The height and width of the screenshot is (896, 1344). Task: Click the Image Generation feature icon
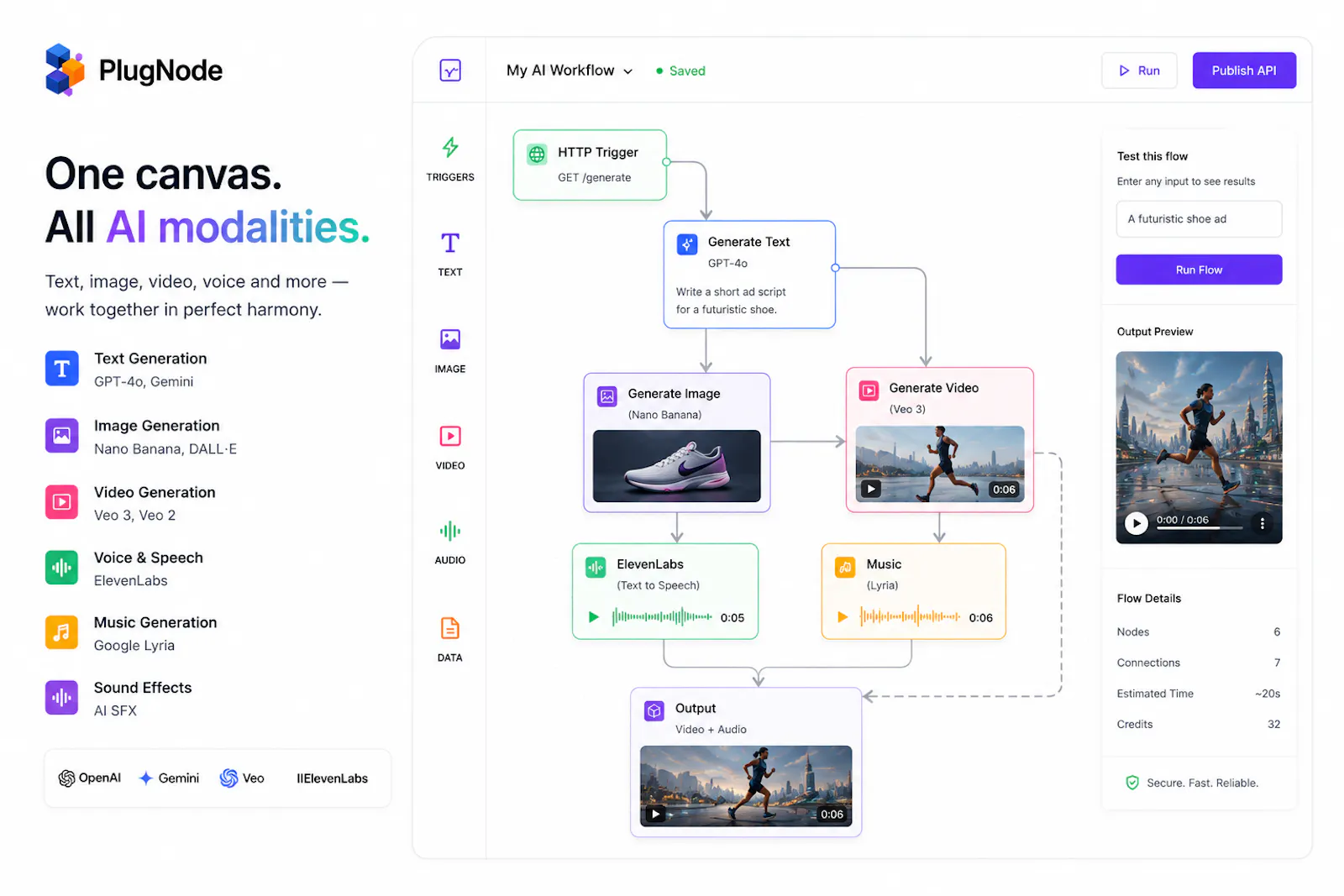click(62, 435)
